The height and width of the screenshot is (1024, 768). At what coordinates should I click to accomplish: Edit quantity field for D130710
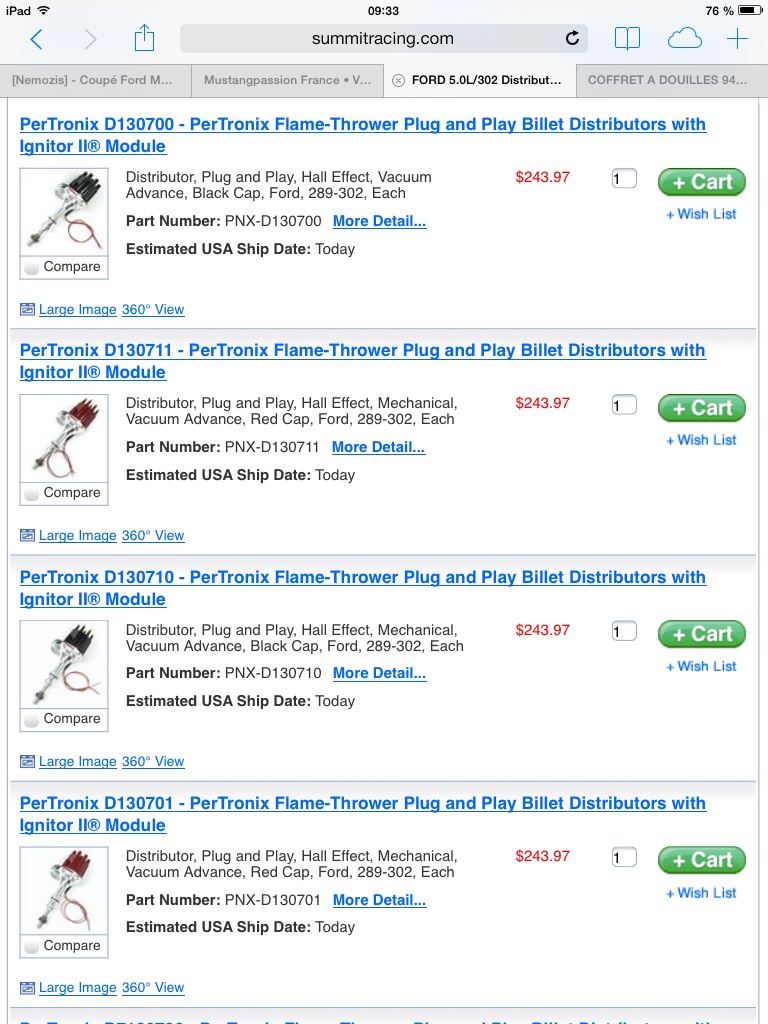[624, 632]
